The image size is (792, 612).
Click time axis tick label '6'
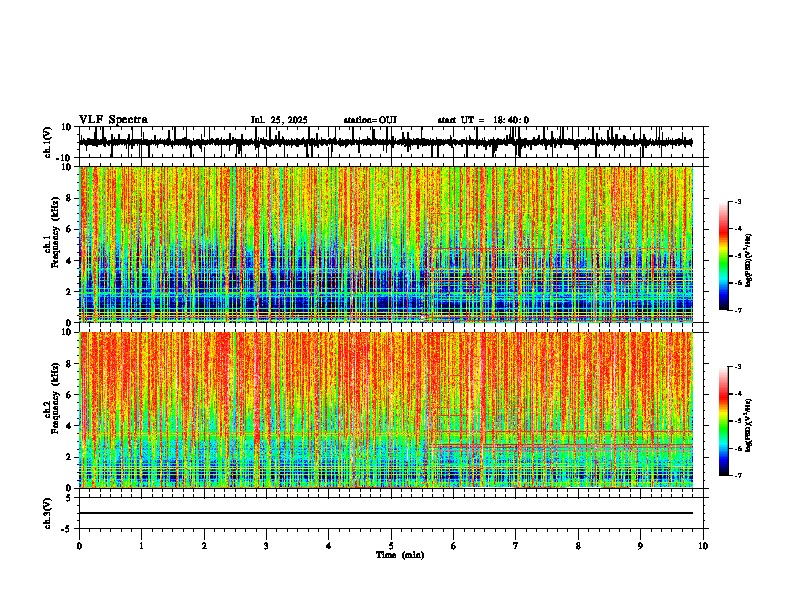tap(454, 546)
